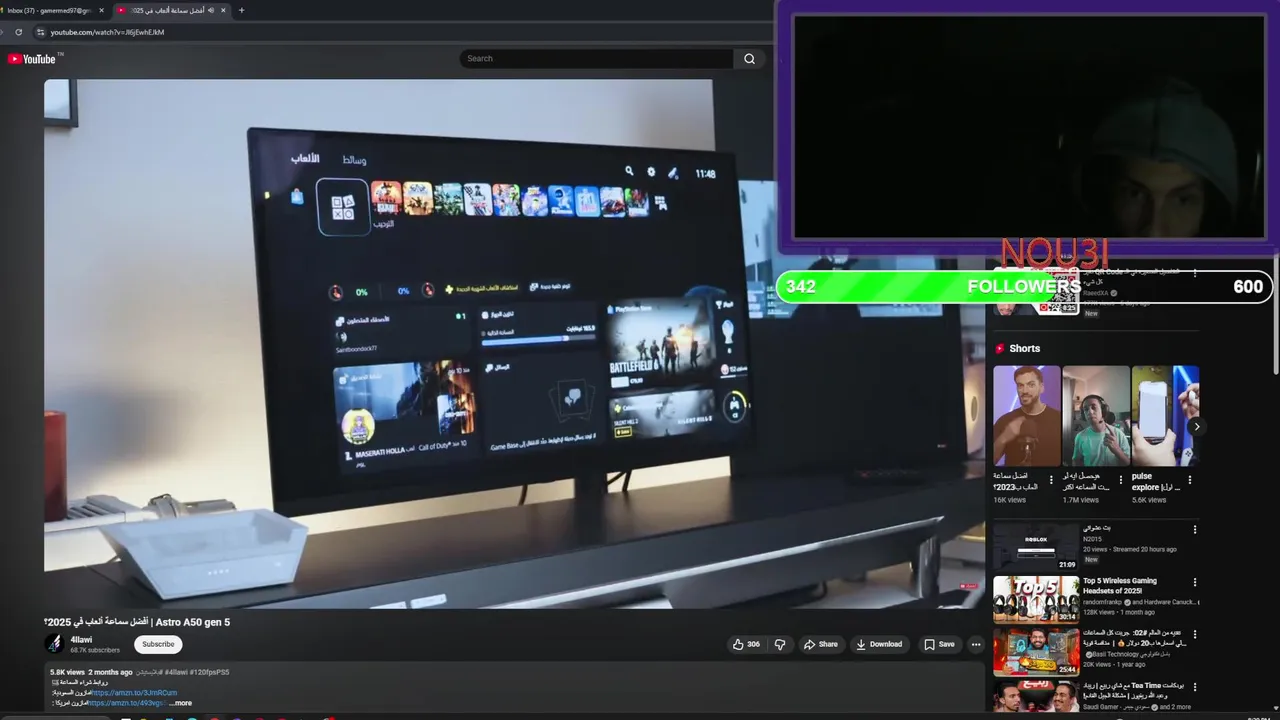This screenshot has width=1280, height=720.
Task: Open options for pulse explore Short
Action: click(x=1189, y=480)
